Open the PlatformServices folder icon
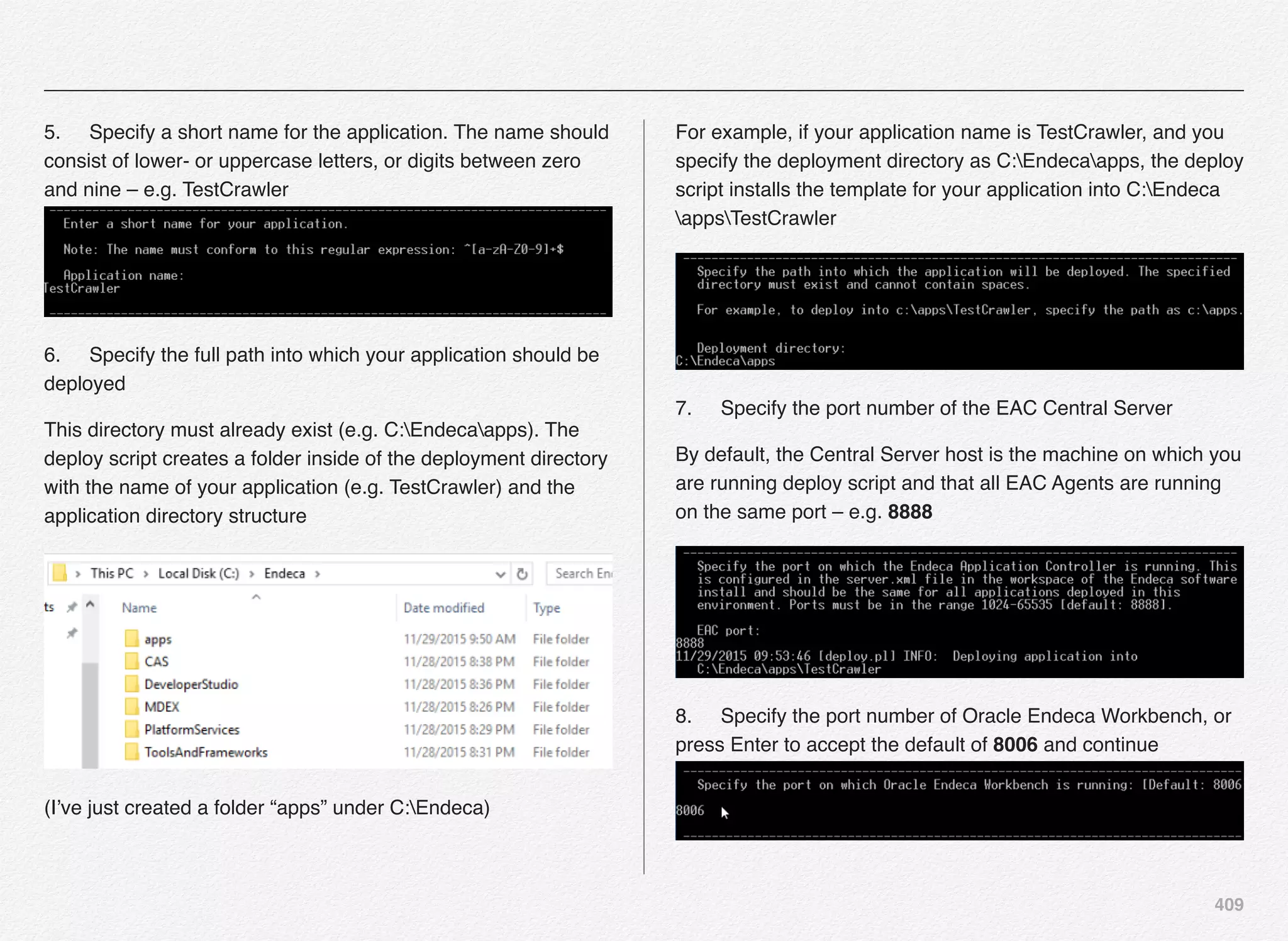Viewport: 1288px width, 941px height. click(x=131, y=729)
